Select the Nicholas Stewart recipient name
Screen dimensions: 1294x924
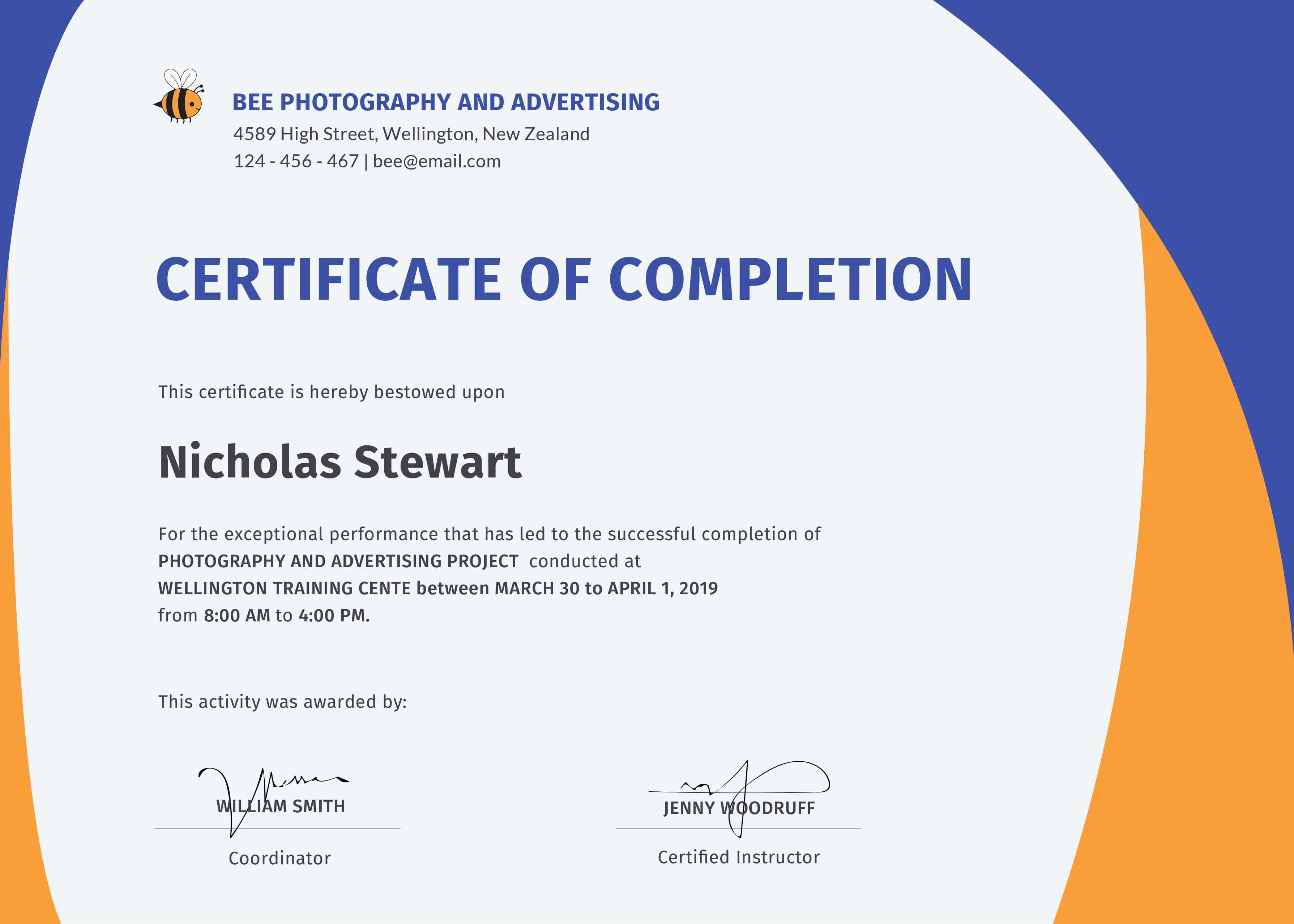340,462
